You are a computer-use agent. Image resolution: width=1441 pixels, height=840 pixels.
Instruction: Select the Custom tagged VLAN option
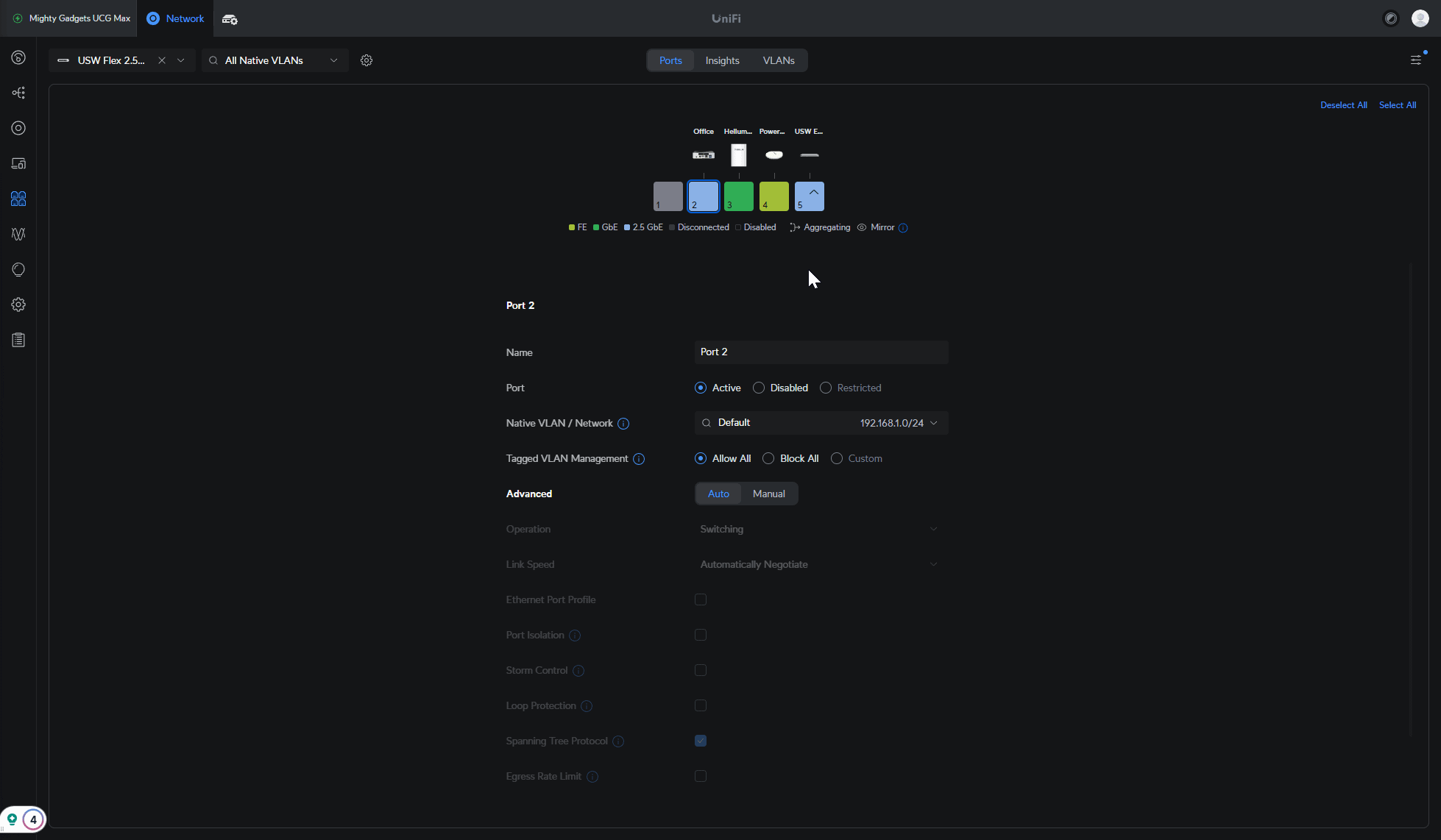[x=837, y=458]
